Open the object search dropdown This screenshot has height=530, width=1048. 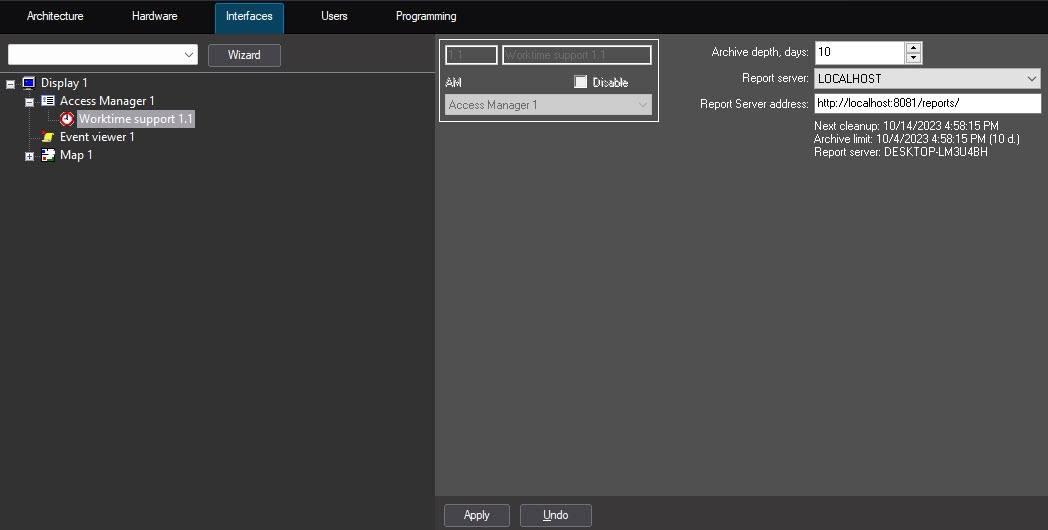click(x=188, y=55)
